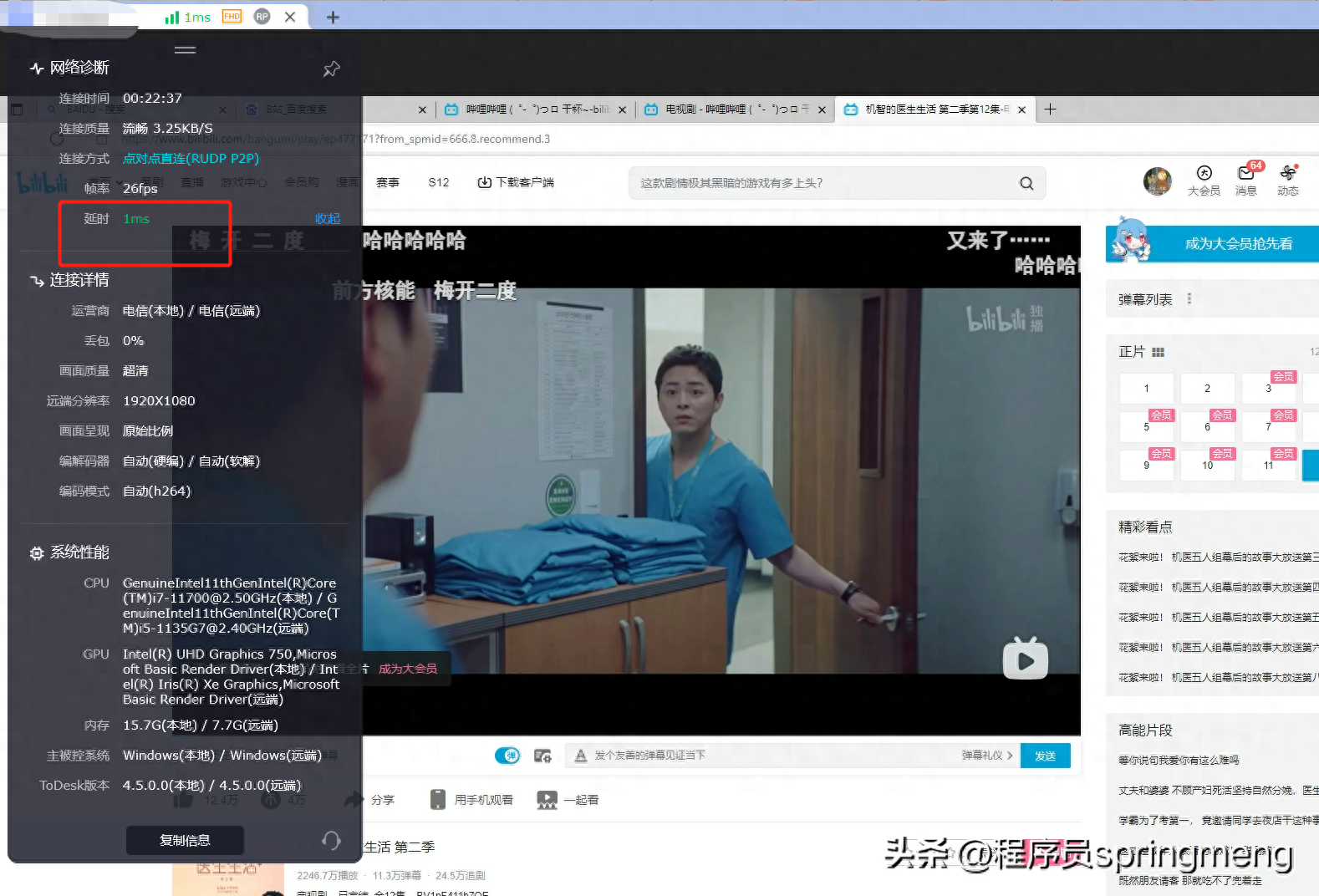This screenshot has height=896, width=1319.
Task: Pin the 网络诊断 diagnostics panel
Action: pyautogui.click(x=331, y=69)
